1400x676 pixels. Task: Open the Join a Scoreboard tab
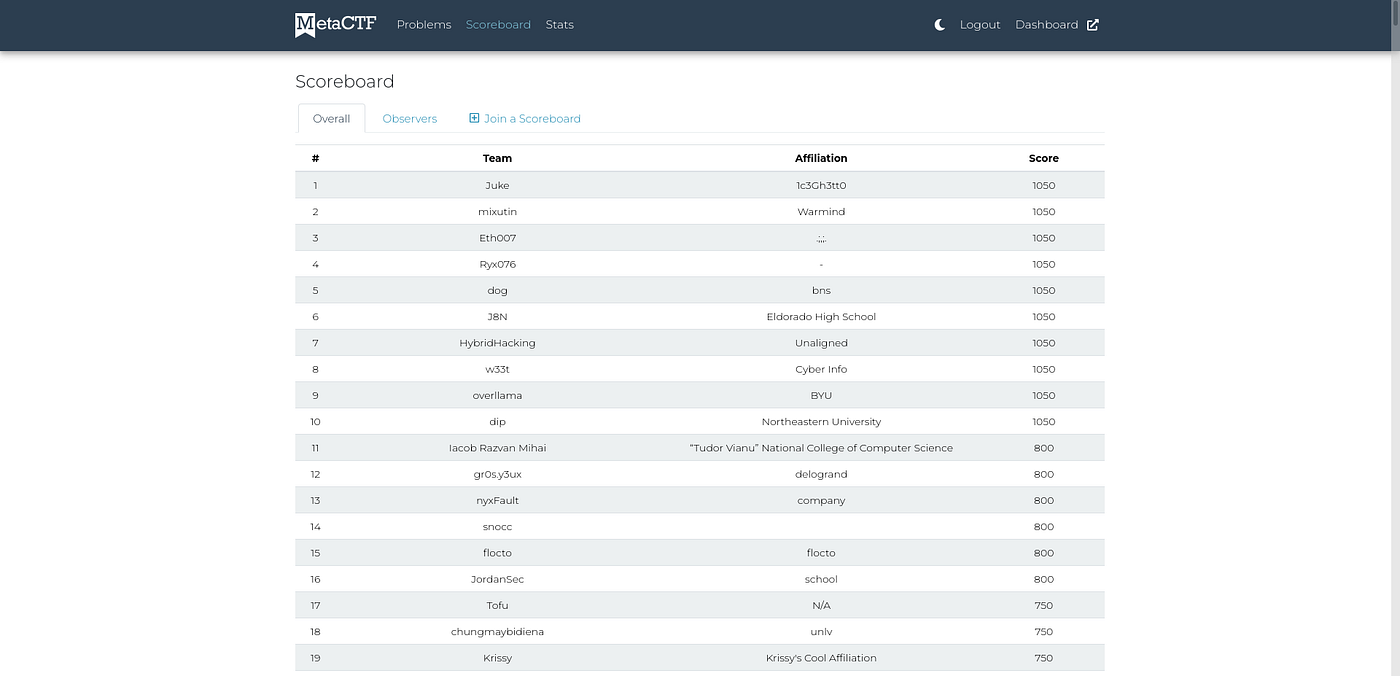coord(525,118)
